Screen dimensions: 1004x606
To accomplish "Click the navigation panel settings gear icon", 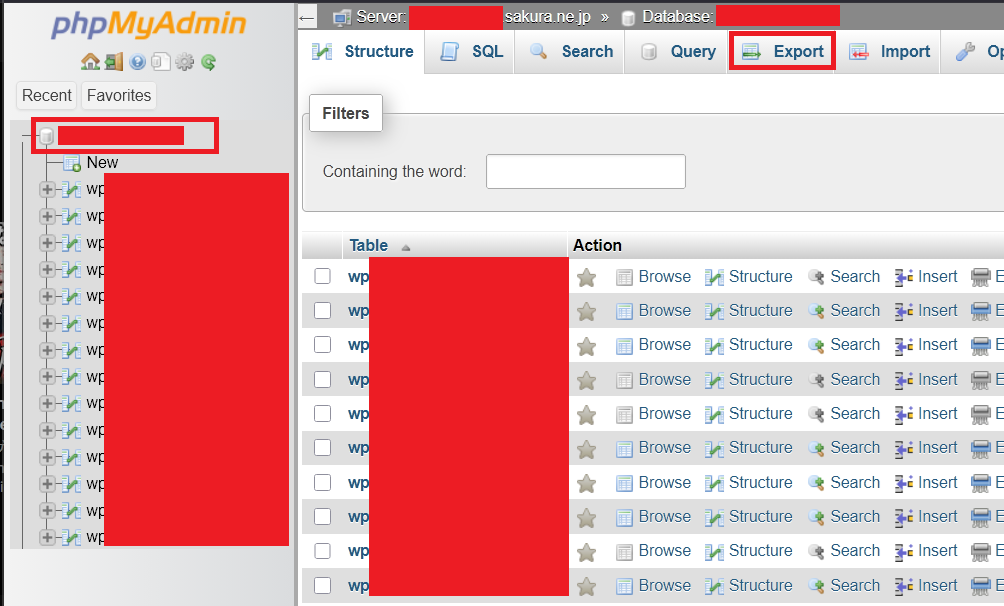I will click(x=185, y=62).
